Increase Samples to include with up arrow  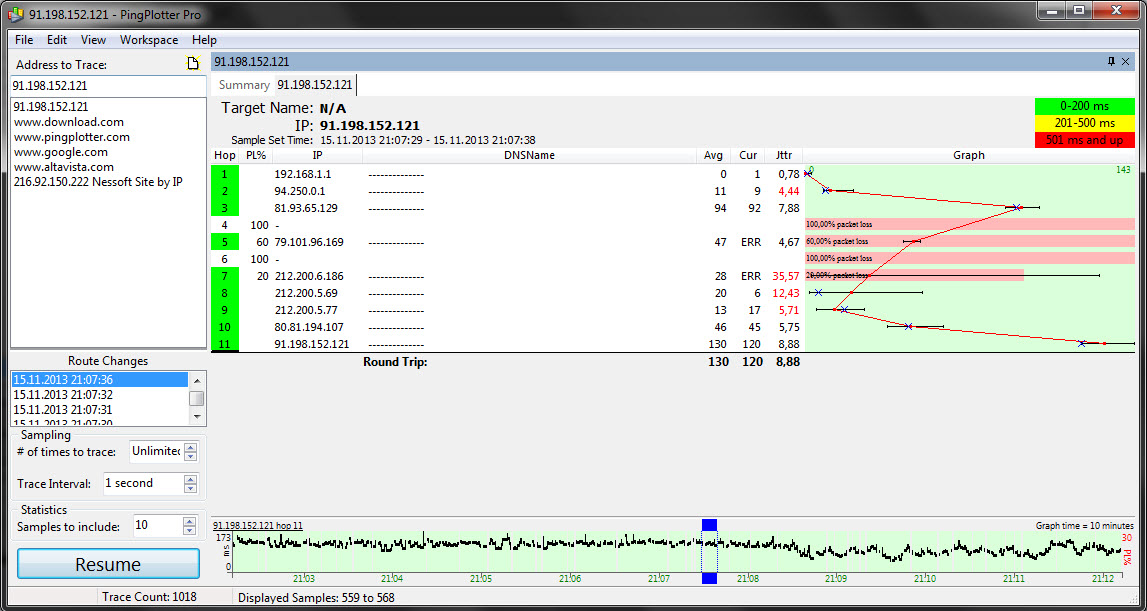(190, 521)
